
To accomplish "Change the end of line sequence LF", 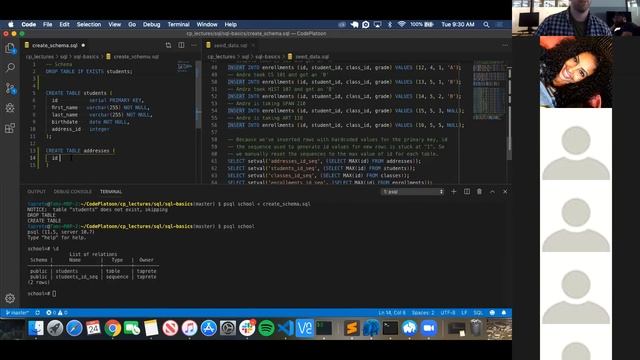I will click(x=464, y=313).
